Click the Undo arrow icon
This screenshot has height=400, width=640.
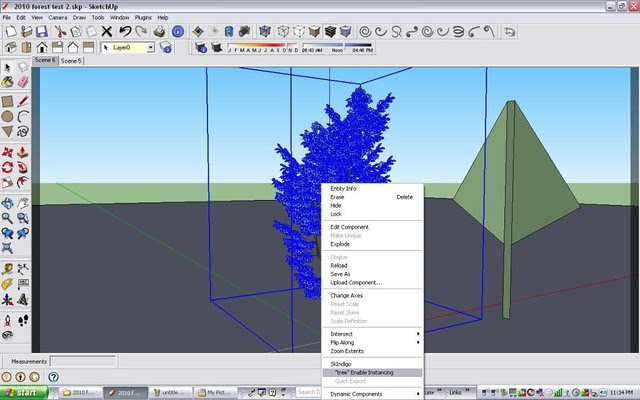point(125,31)
